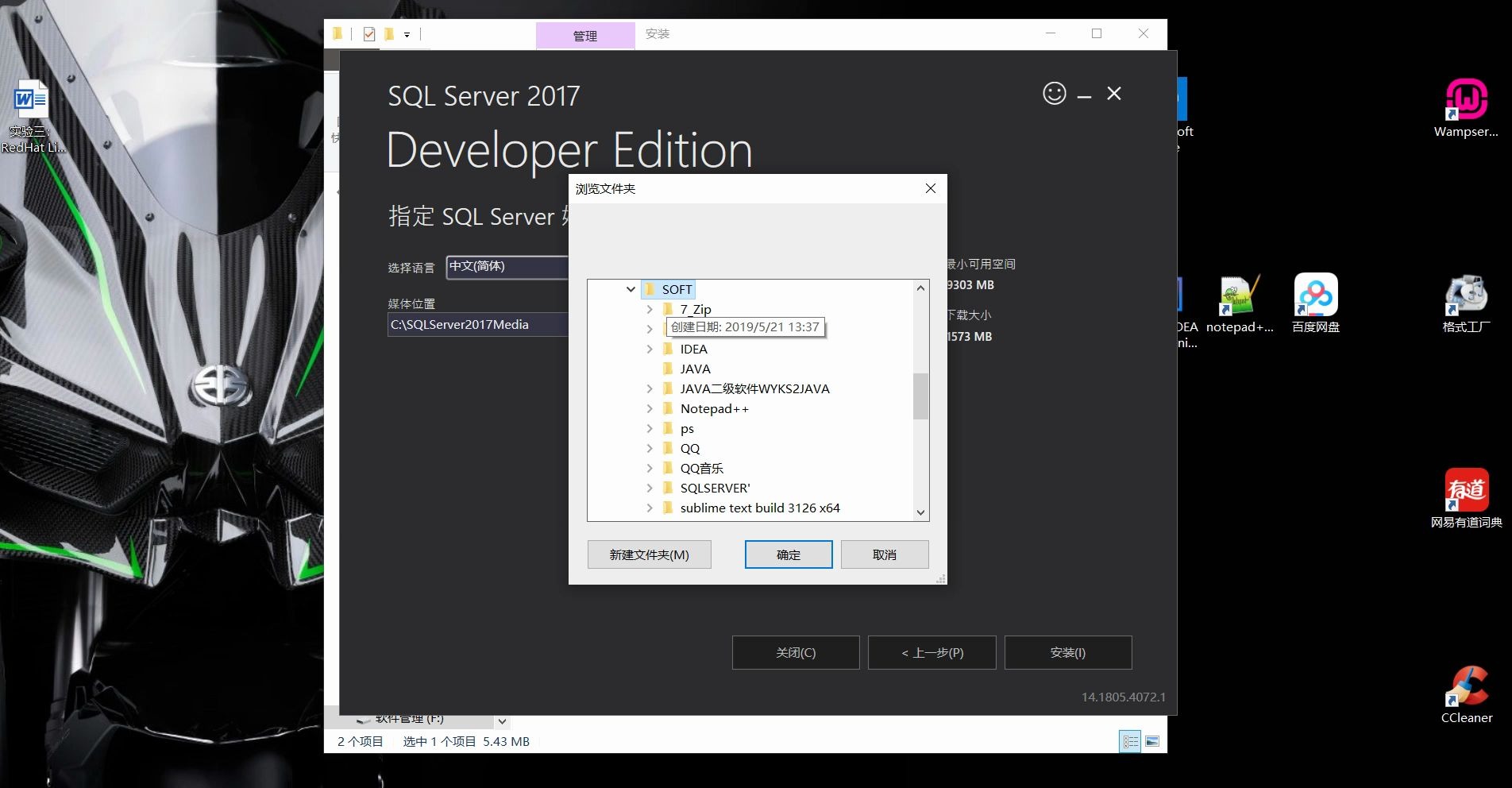The width and height of the screenshot is (1512, 788).
Task: Click the 关闭(C) button in installer
Action: coord(796,652)
